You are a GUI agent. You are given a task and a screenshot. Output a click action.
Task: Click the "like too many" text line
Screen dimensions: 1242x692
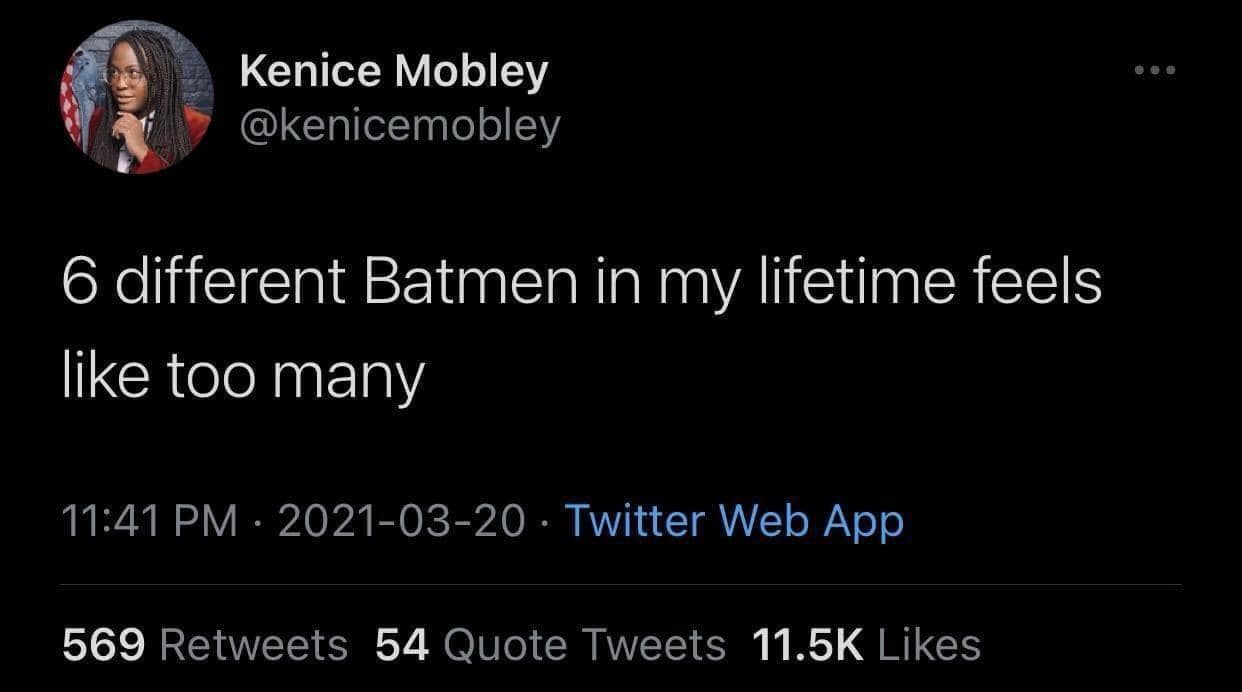pos(243,380)
